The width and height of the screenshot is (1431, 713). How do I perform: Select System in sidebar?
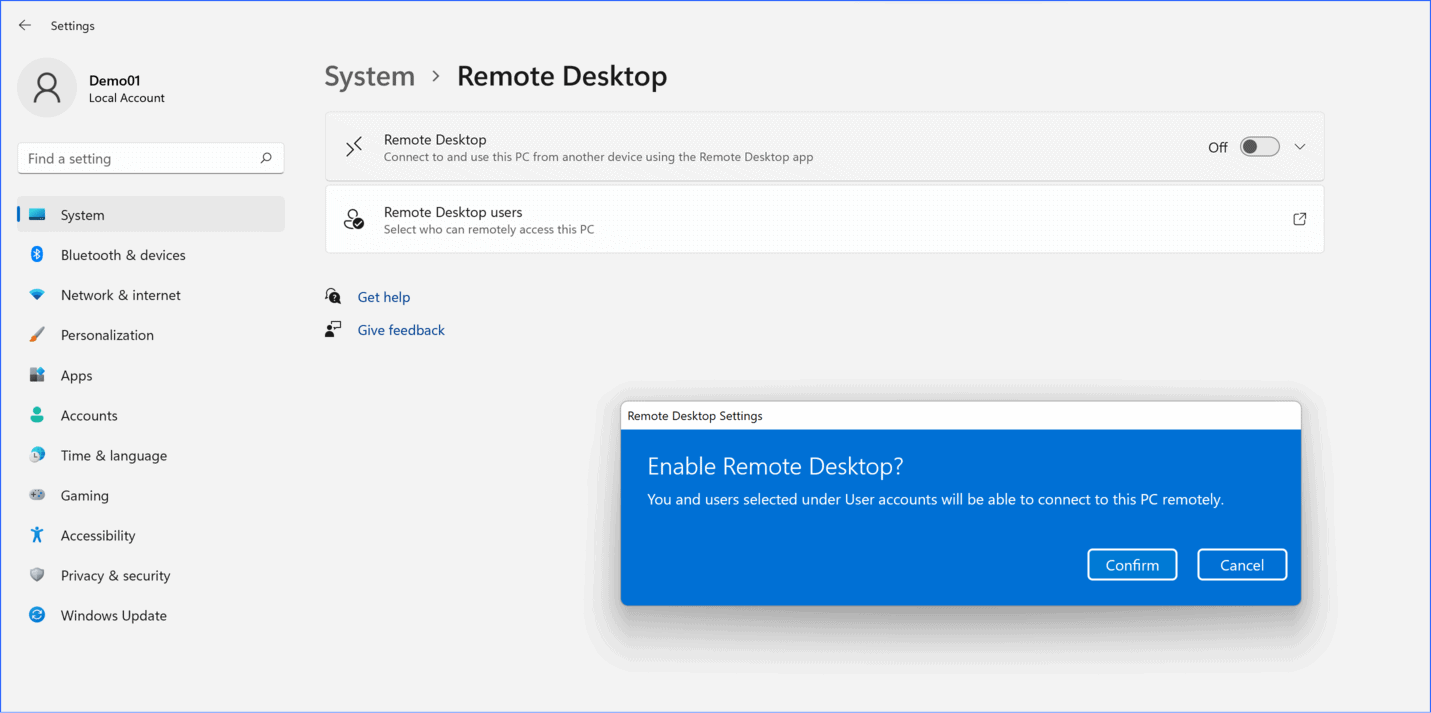pos(151,215)
